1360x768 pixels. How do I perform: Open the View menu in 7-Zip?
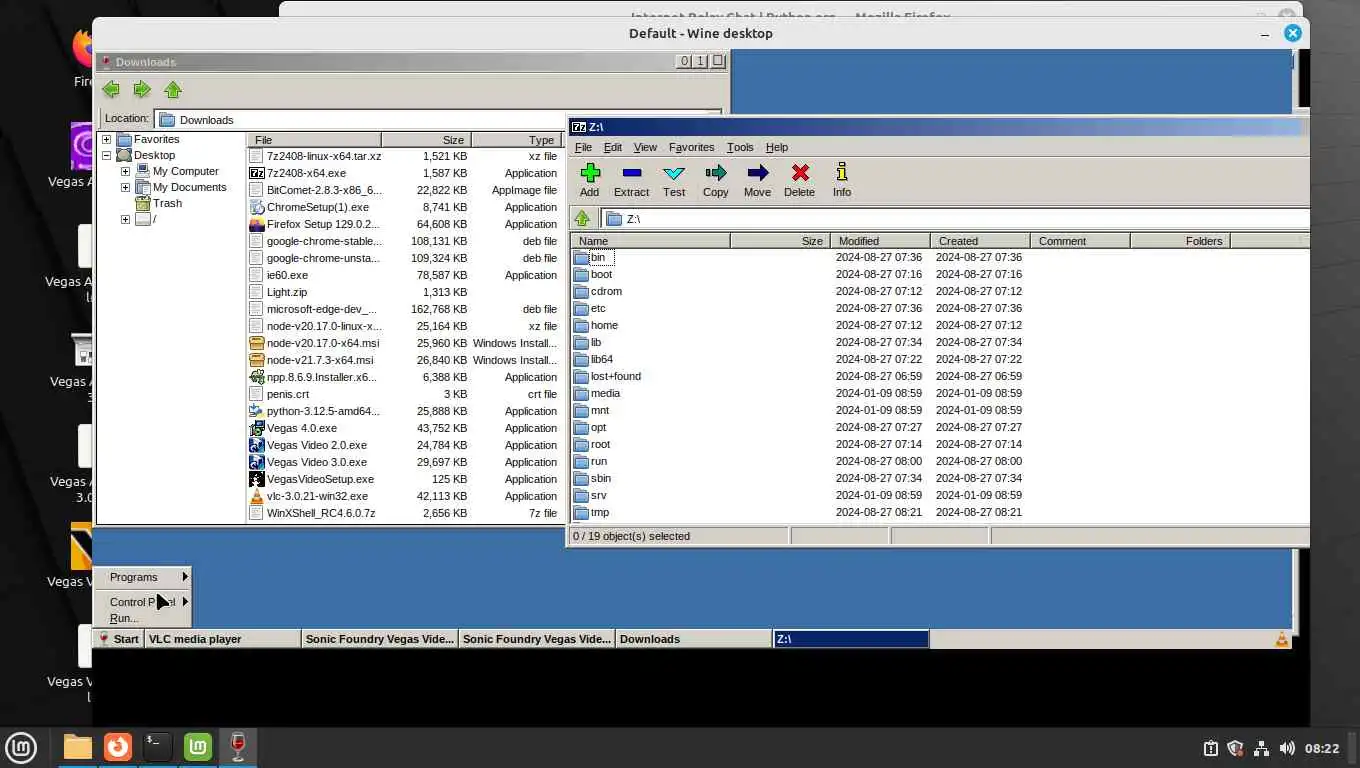pos(645,147)
